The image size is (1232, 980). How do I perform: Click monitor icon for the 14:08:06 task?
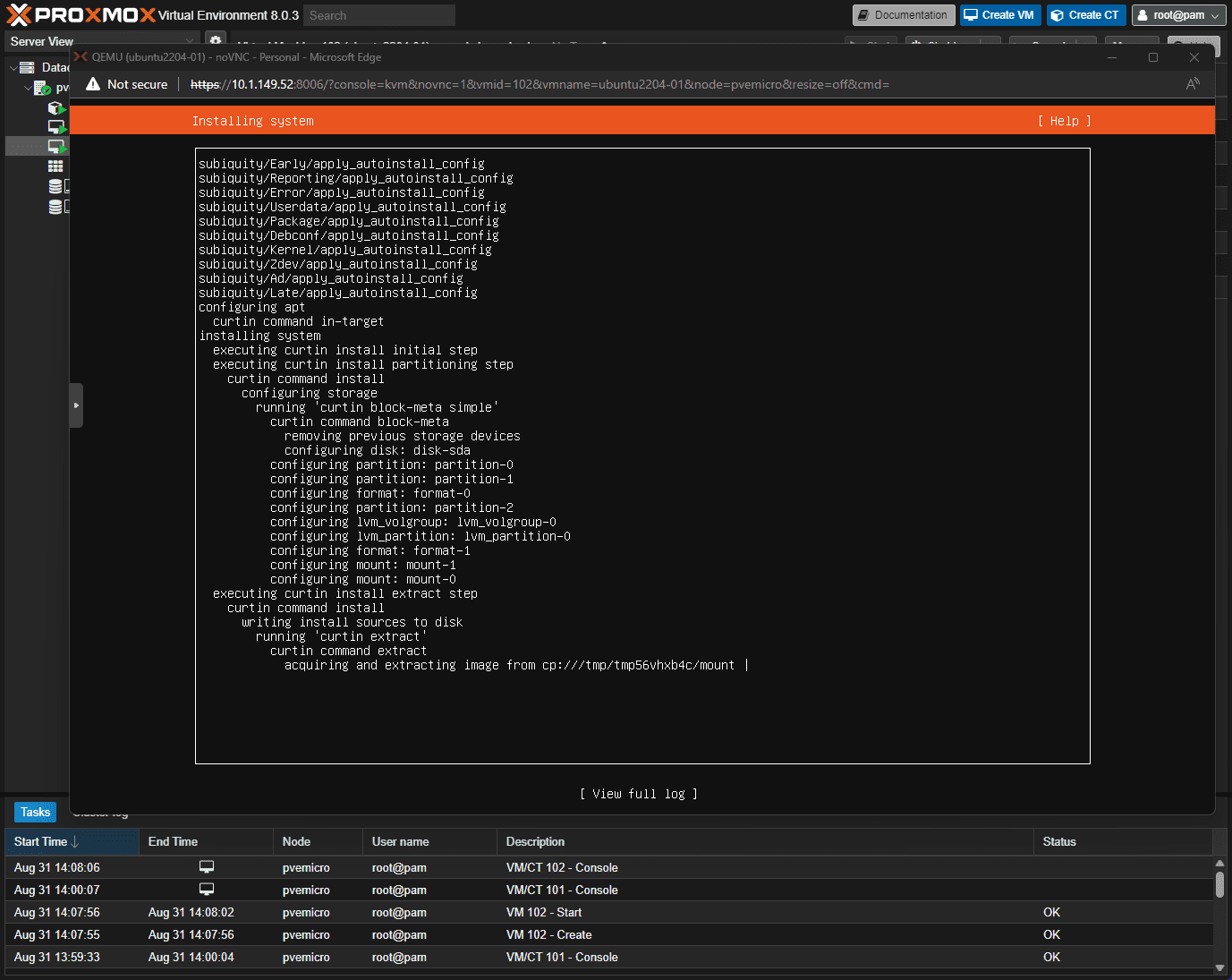point(207,867)
